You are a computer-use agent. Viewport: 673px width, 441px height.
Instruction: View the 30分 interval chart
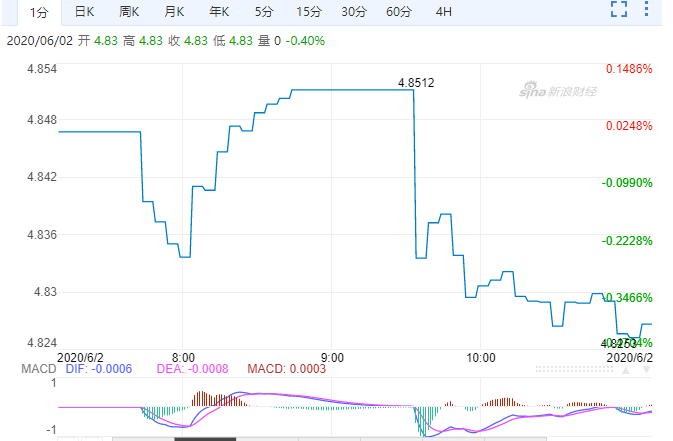[353, 12]
